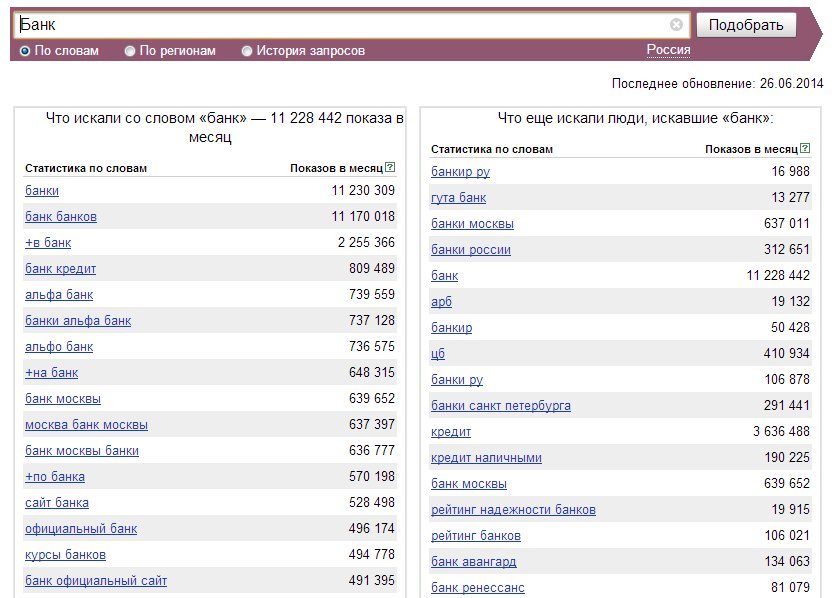The height and width of the screenshot is (598, 840).
Task: Open the 'банки альфа банк' link
Action: tap(78, 321)
